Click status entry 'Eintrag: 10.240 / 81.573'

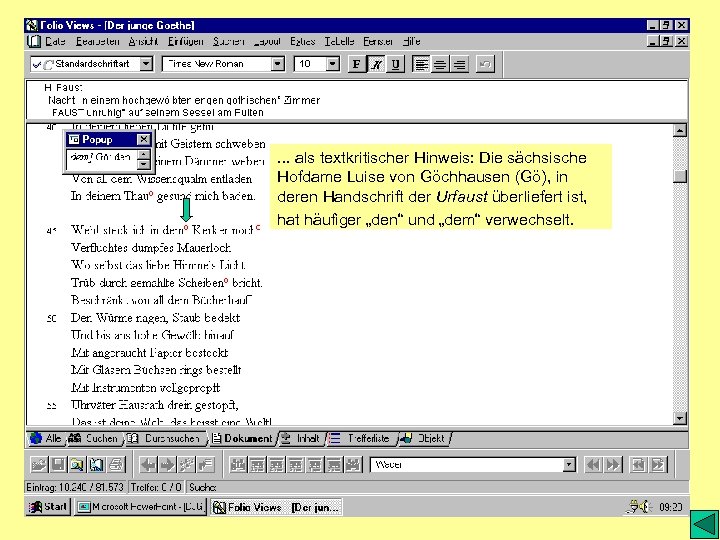[x=75, y=487]
